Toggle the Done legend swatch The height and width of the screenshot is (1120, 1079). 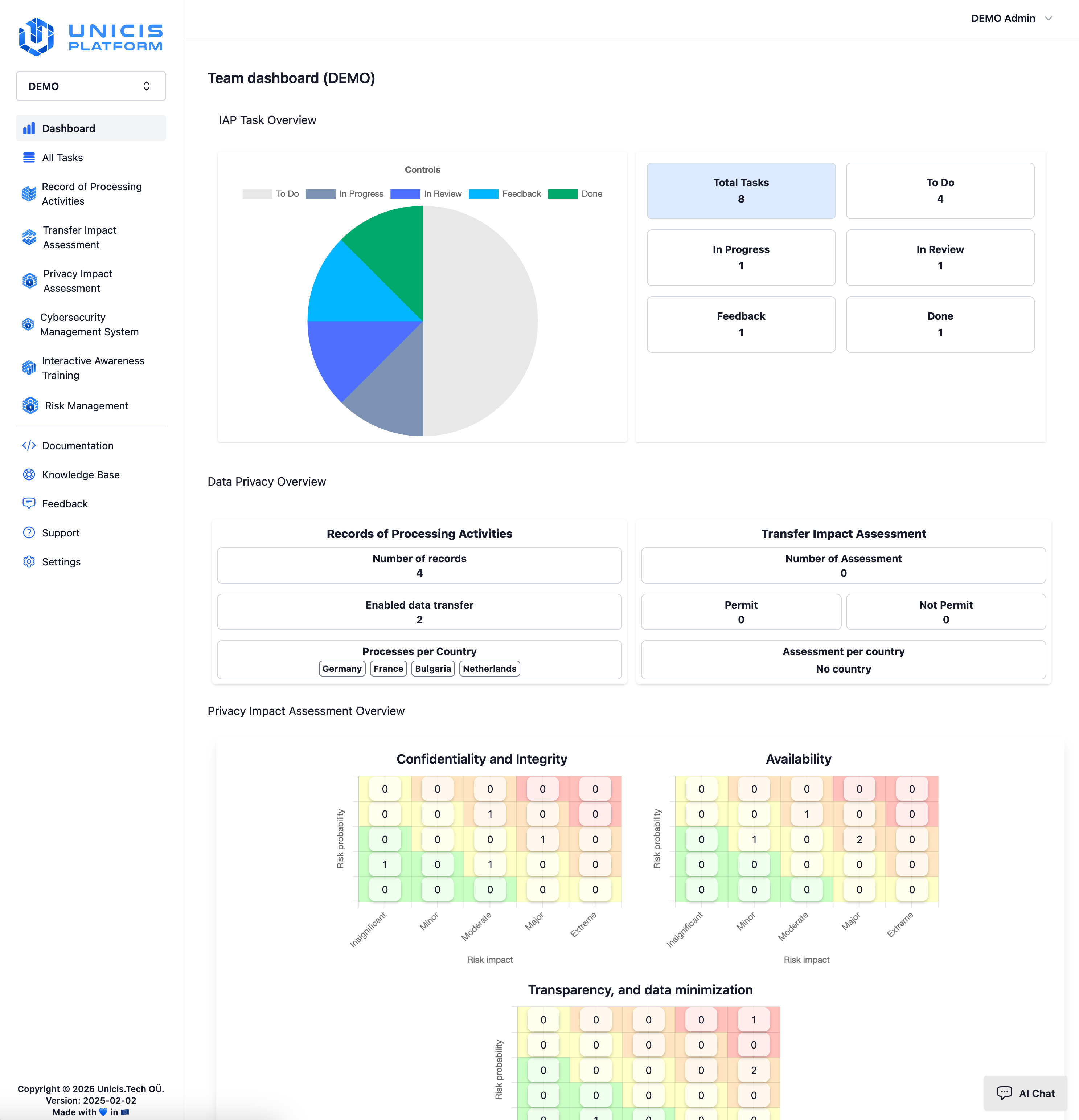tap(563, 194)
